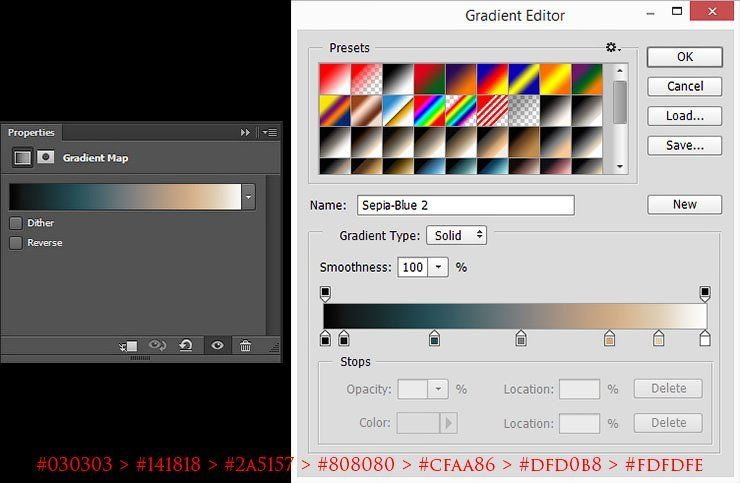This screenshot has height=483, width=740.
Task: Choose the copper preset
Action: coord(366,110)
